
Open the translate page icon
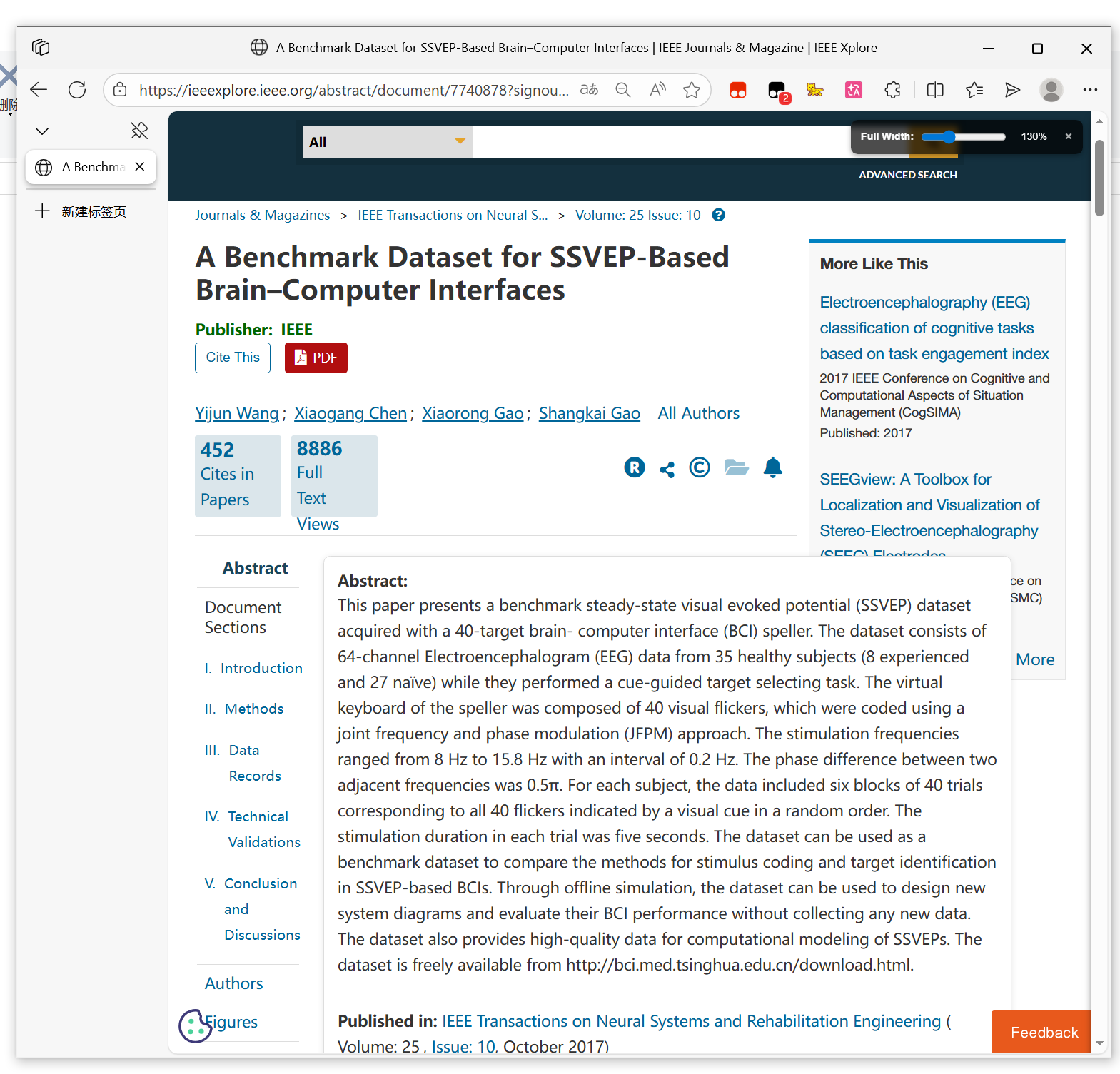click(x=589, y=90)
